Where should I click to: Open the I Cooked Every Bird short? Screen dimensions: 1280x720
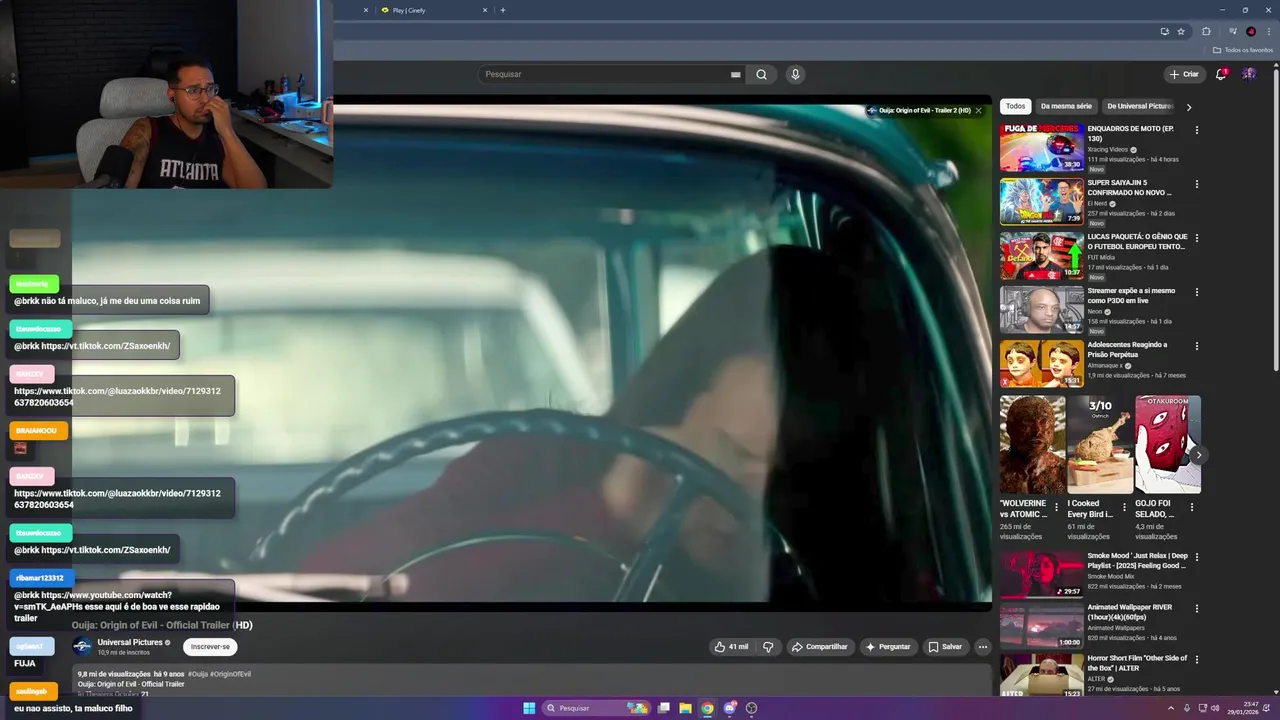click(x=1099, y=445)
